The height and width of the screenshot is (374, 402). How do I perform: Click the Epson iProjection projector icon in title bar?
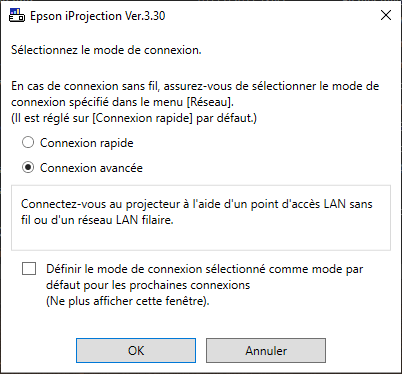(x=17, y=15)
